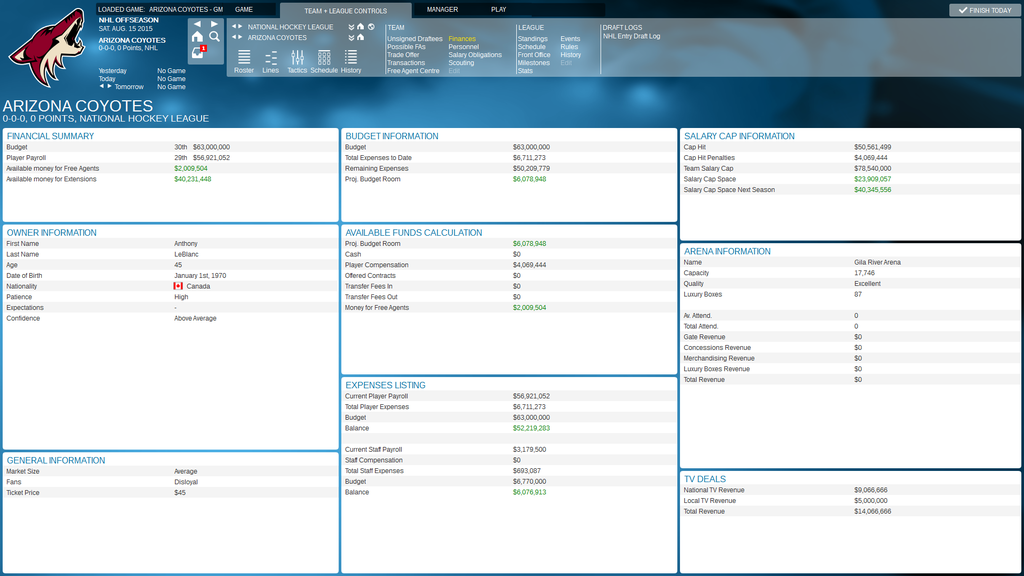Open the search magnifier icon

[x=214, y=37]
